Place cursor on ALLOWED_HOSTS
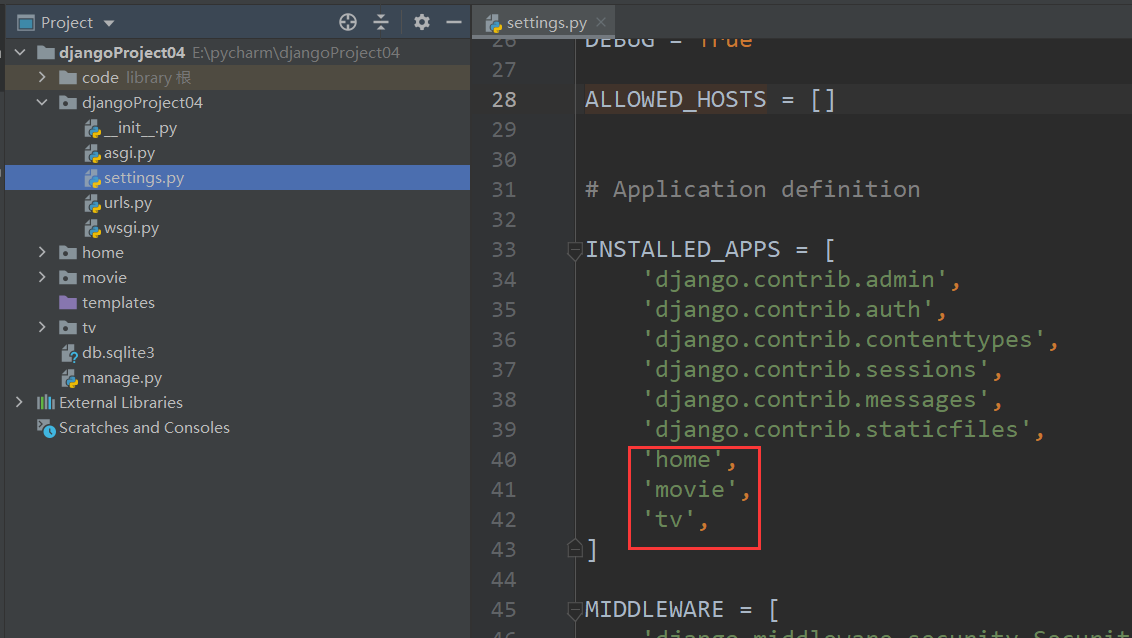Image resolution: width=1132 pixels, height=638 pixels. (x=675, y=100)
